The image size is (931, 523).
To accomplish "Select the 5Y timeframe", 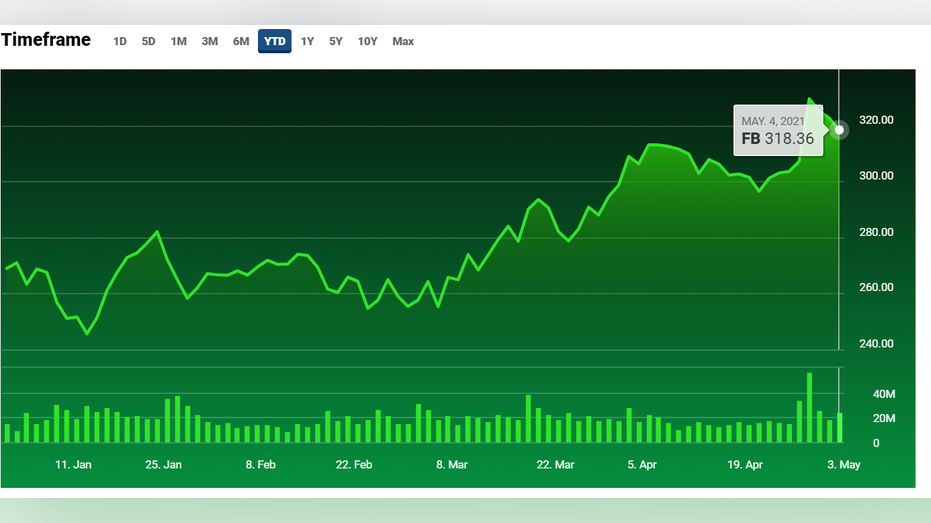I will 336,42.
